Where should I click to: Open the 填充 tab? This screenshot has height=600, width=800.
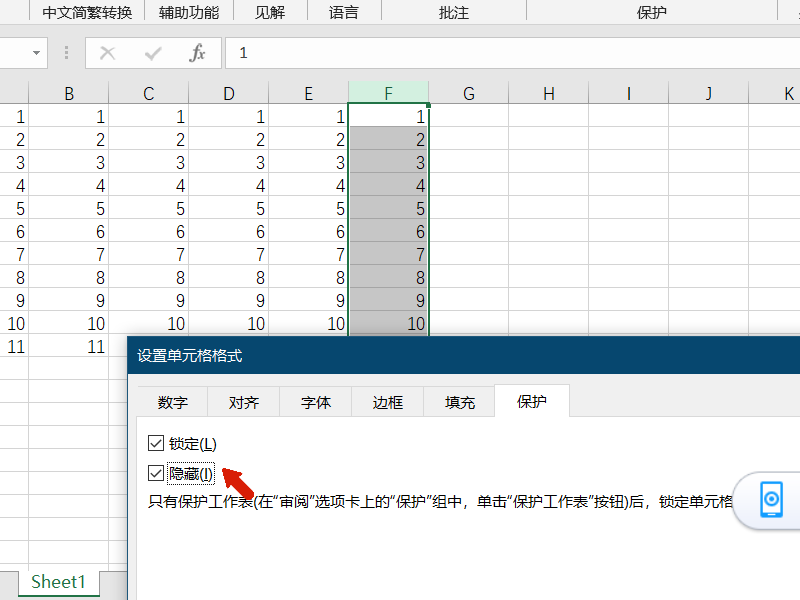[458, 401]
